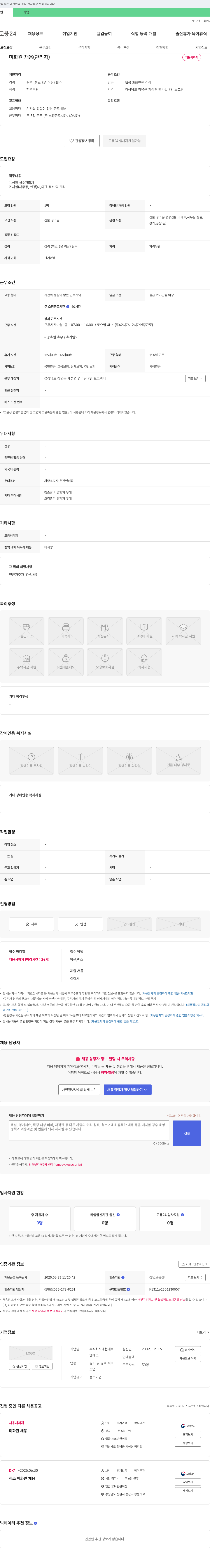The width and height of the screenshot is (210, 1568).
Task: Click the 직장대출제도 icon
Action: pos(66,662)
